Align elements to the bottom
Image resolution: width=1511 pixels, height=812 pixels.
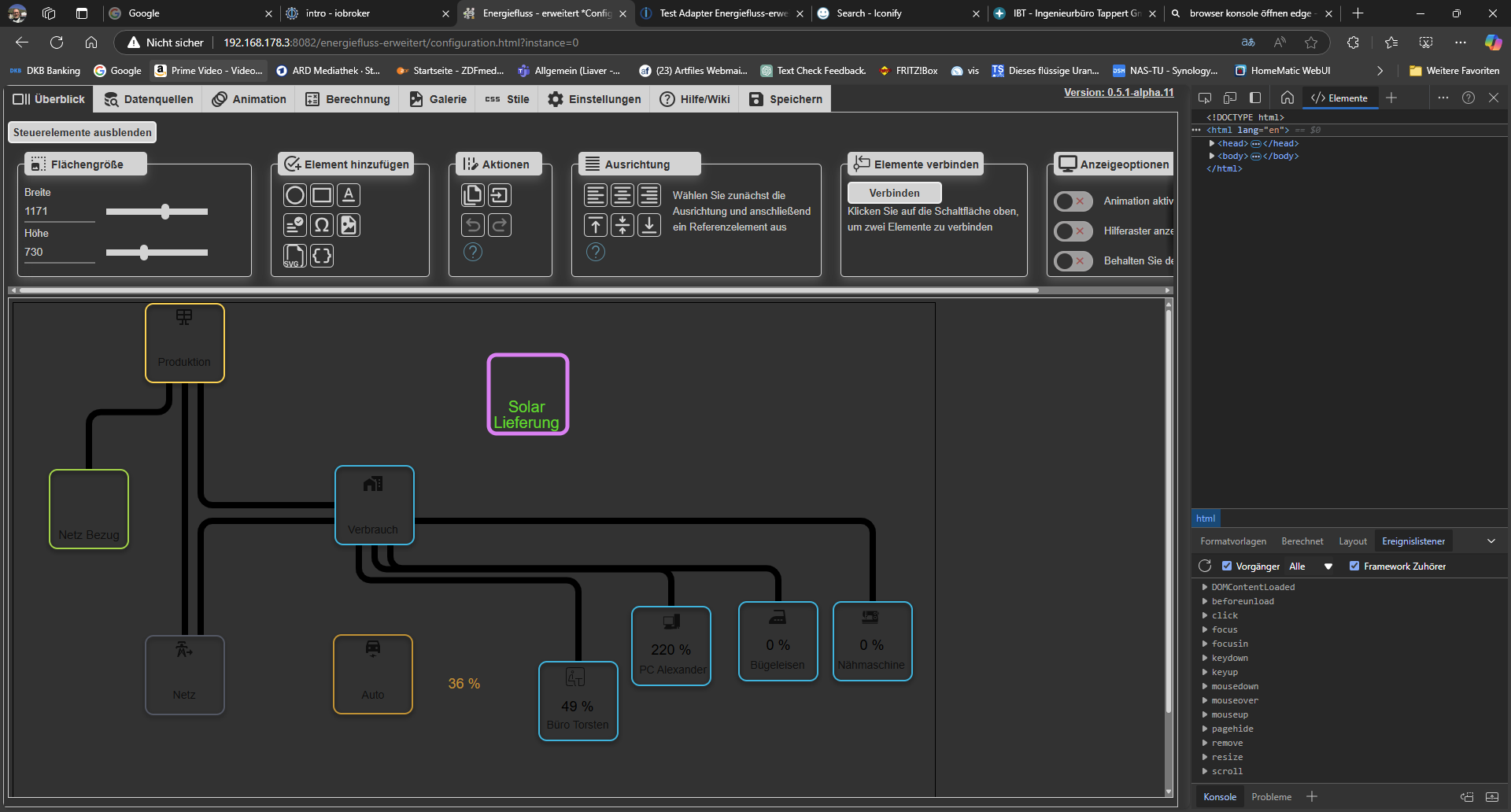pyautogui.click(x=649, y=225)
